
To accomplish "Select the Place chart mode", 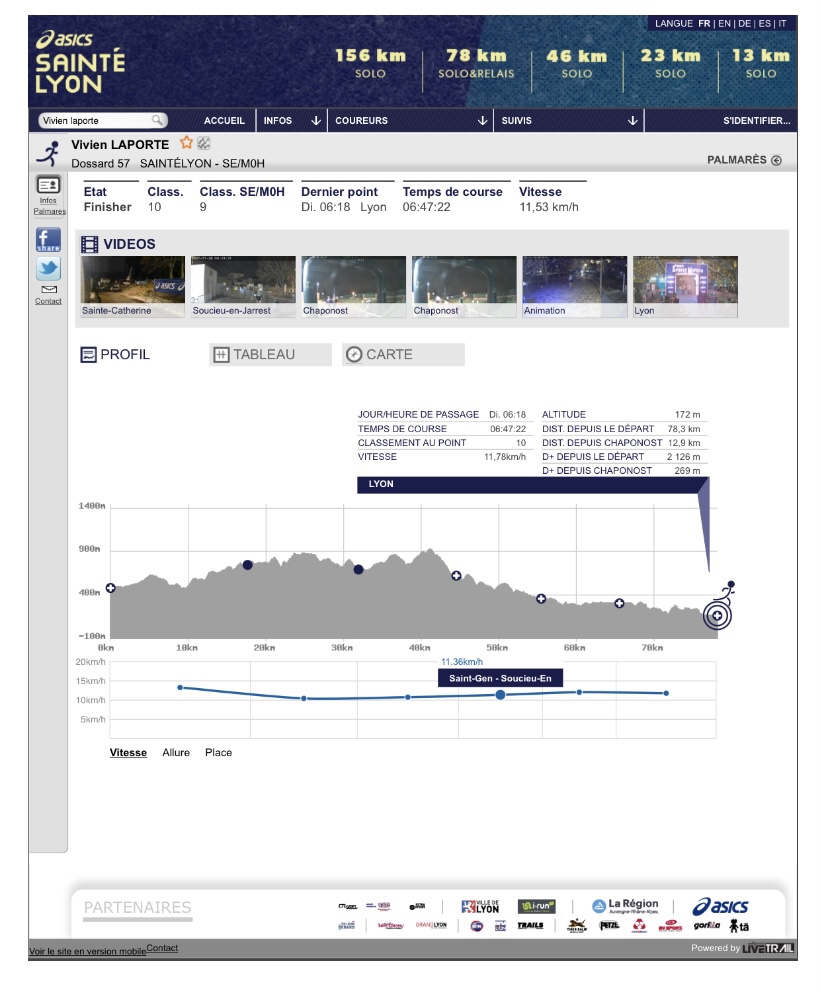I will 218,753.
